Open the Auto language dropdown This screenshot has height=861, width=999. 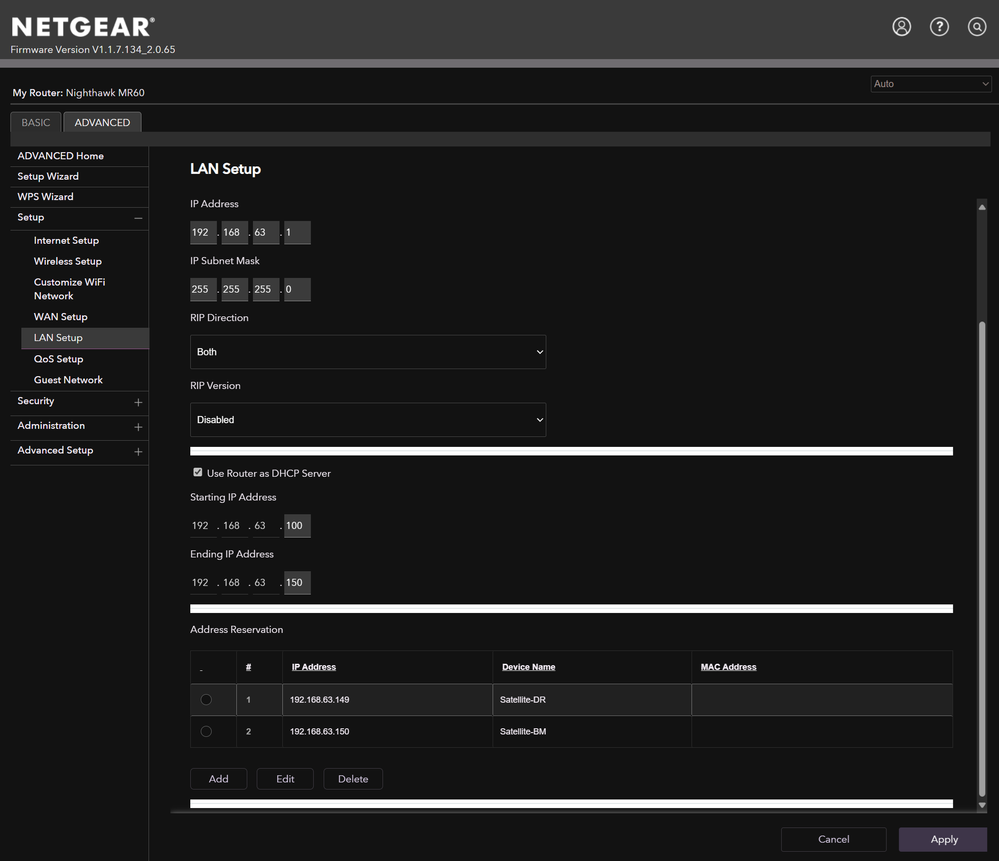pos(930,84)
